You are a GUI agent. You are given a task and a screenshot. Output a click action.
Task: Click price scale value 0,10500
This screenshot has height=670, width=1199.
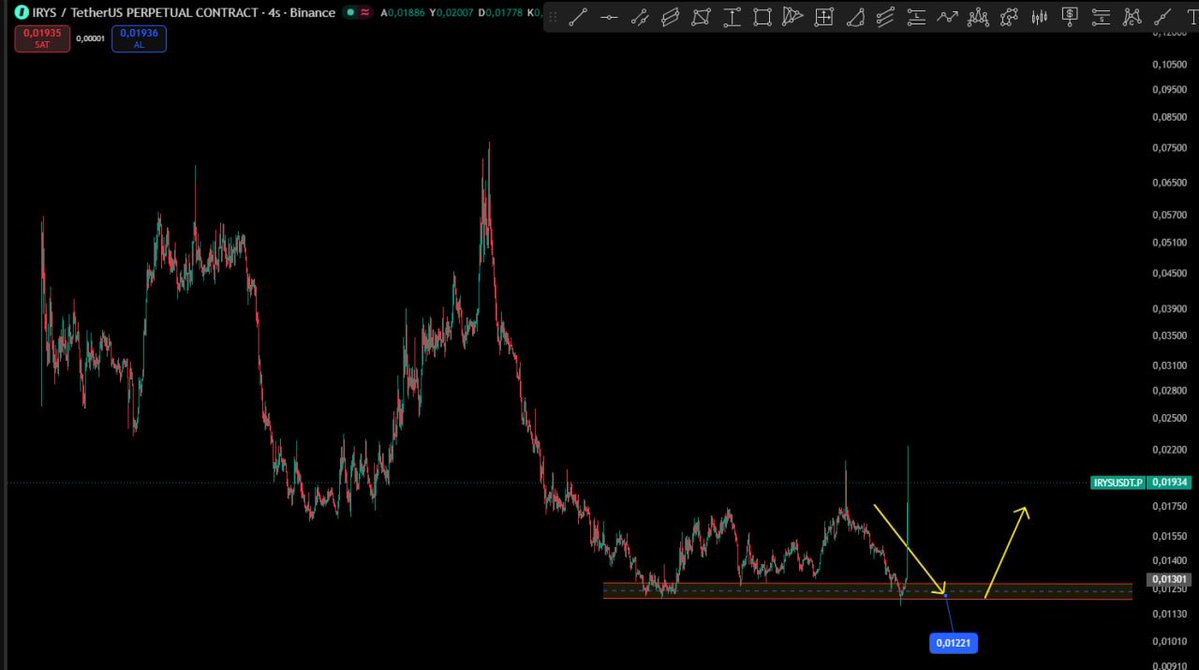[x=1169, y=64]
